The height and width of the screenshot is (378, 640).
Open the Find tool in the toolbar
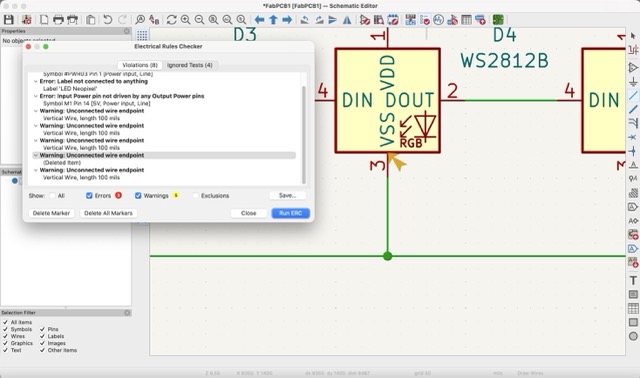pos(140,20)
